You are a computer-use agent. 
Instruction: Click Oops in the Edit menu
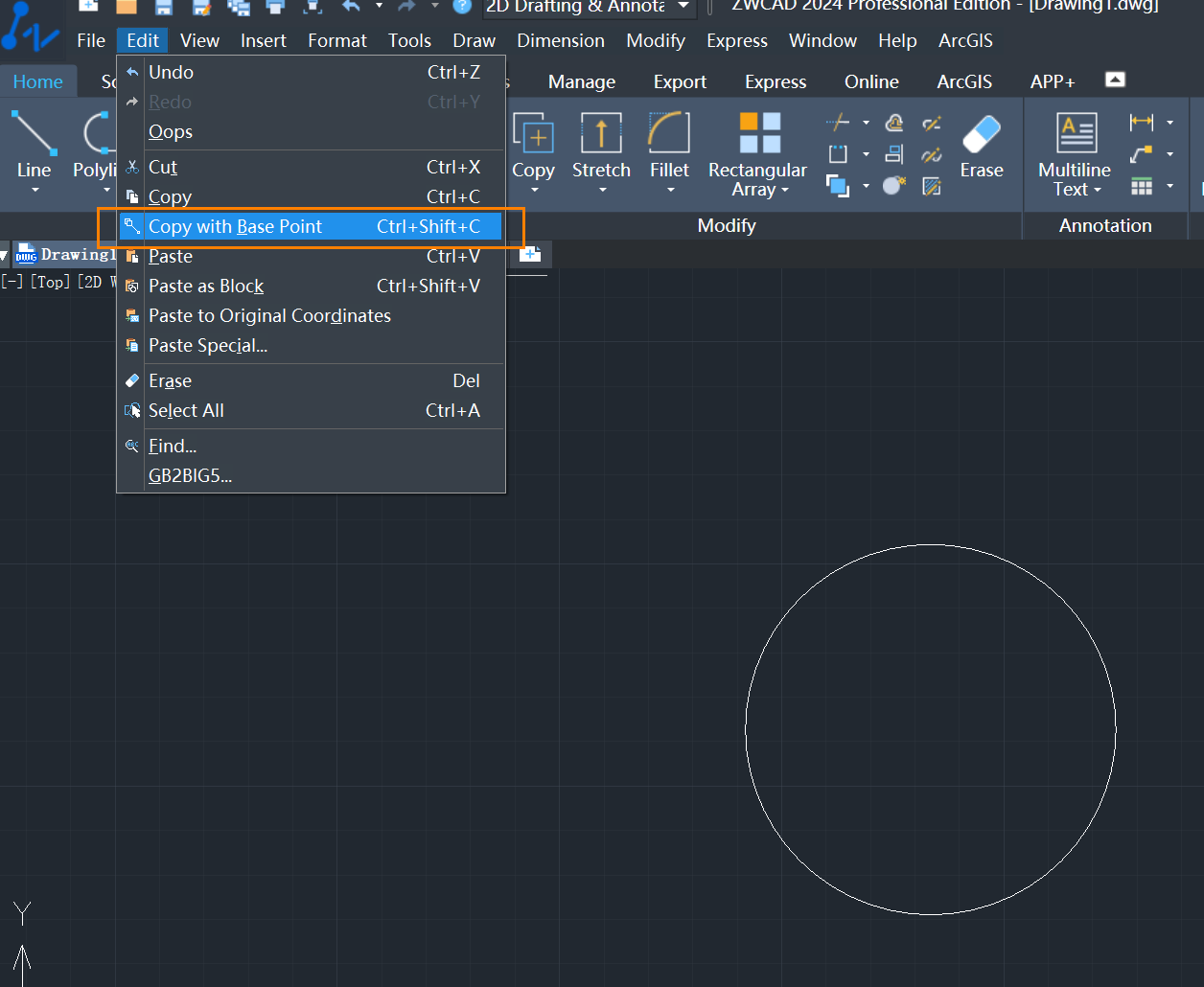(x=311, y=131)
